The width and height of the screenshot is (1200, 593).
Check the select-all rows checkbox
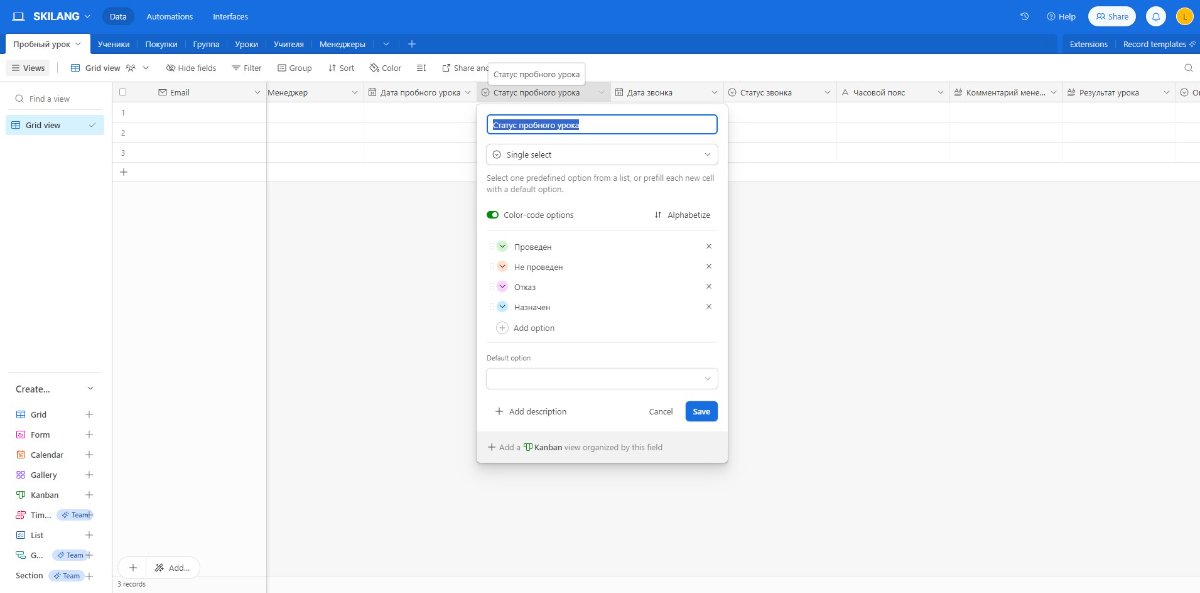[x=123, y=92]
